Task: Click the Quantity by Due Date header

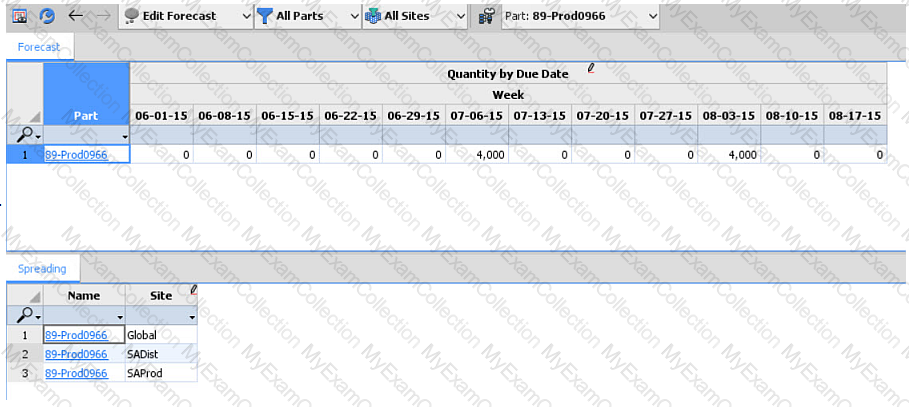Action: coord(508,74)
